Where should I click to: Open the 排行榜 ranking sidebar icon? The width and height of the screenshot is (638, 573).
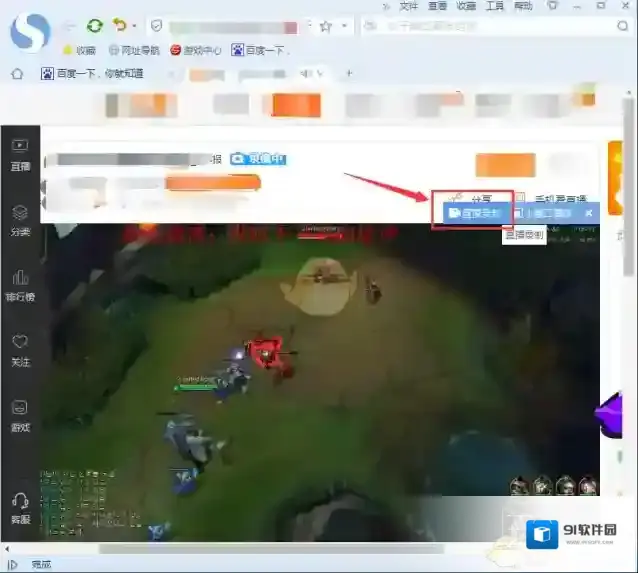pos(19,284)
